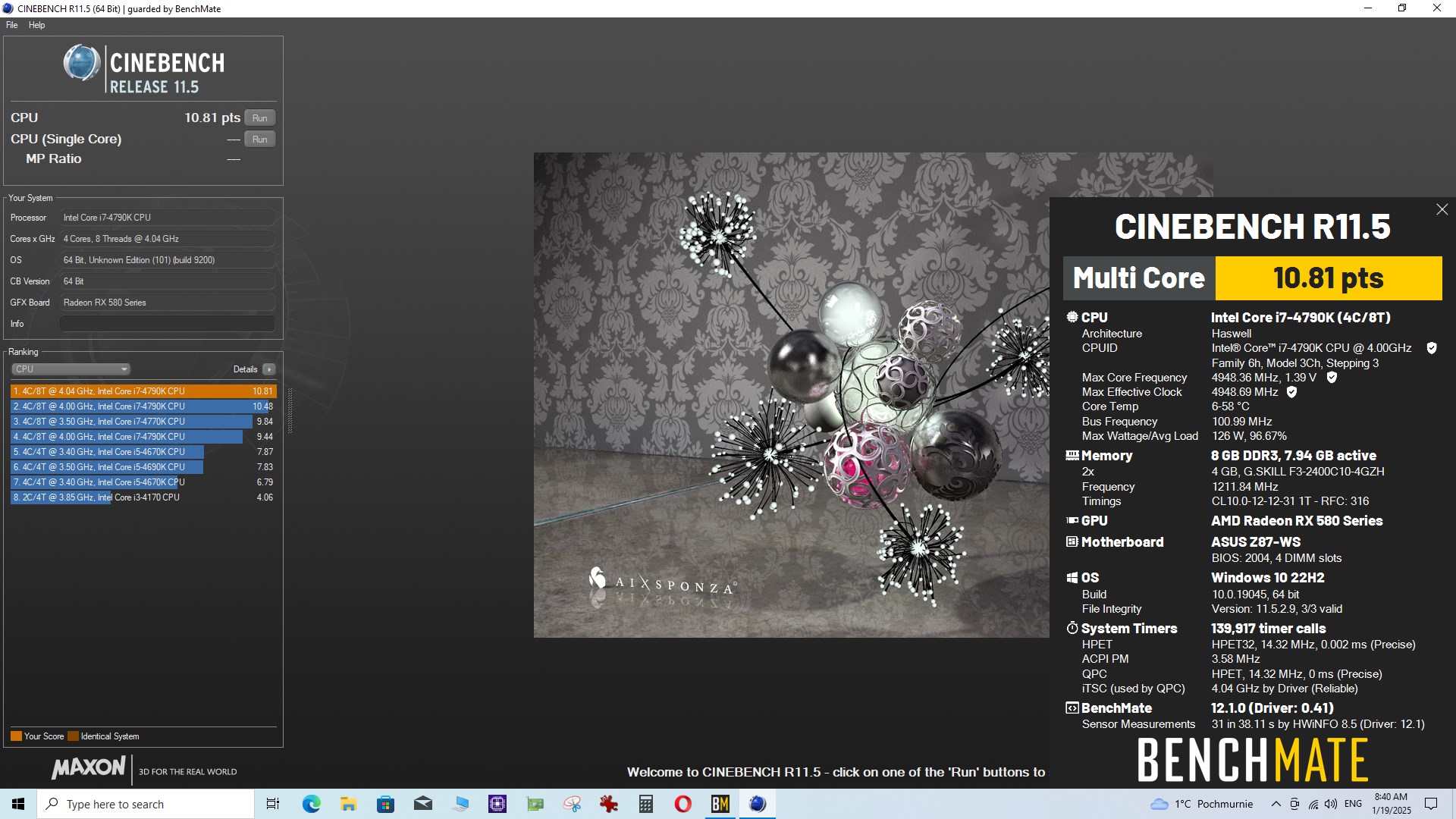The height and width of the screenshot is (819, 1456).
Task: Switch to BenchMate (BM) taskbar app
Action: pos(720,804)
